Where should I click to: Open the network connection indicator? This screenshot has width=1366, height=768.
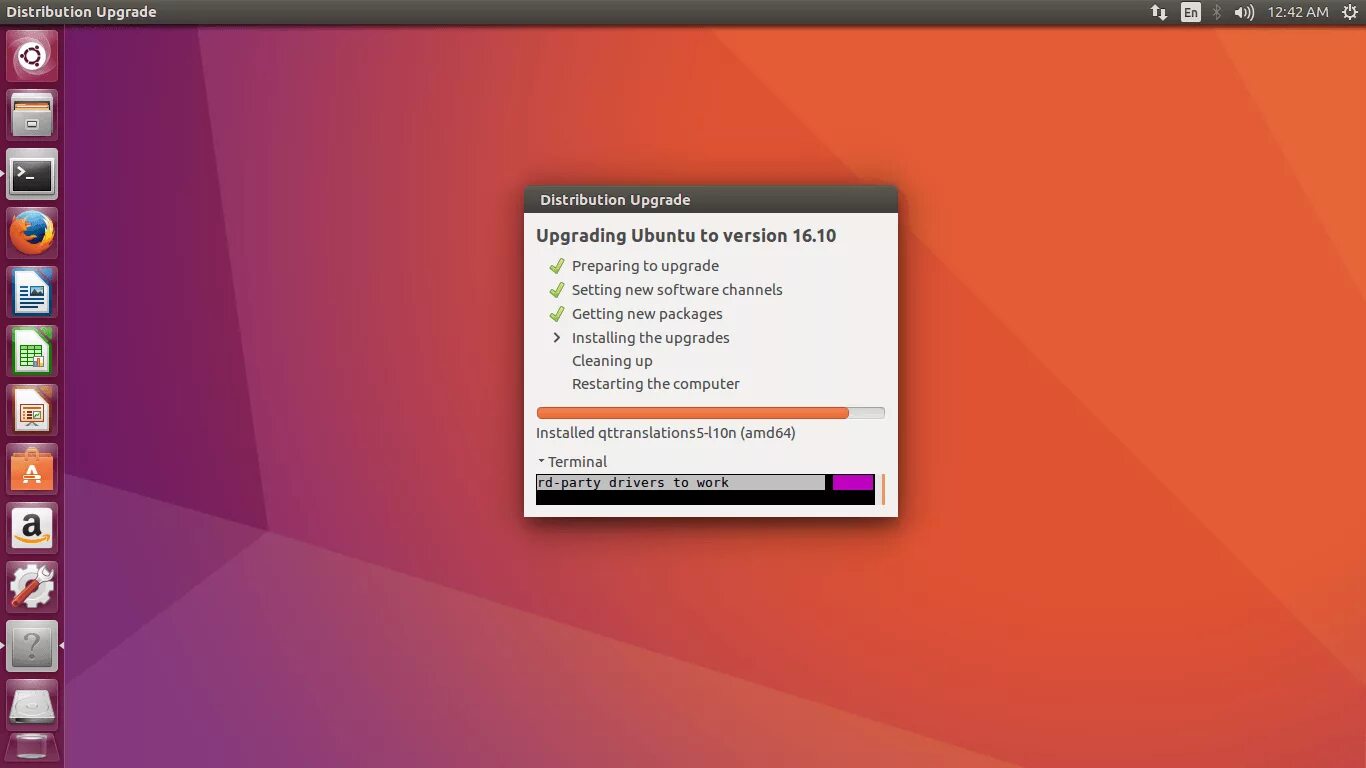coord(1159,12)
